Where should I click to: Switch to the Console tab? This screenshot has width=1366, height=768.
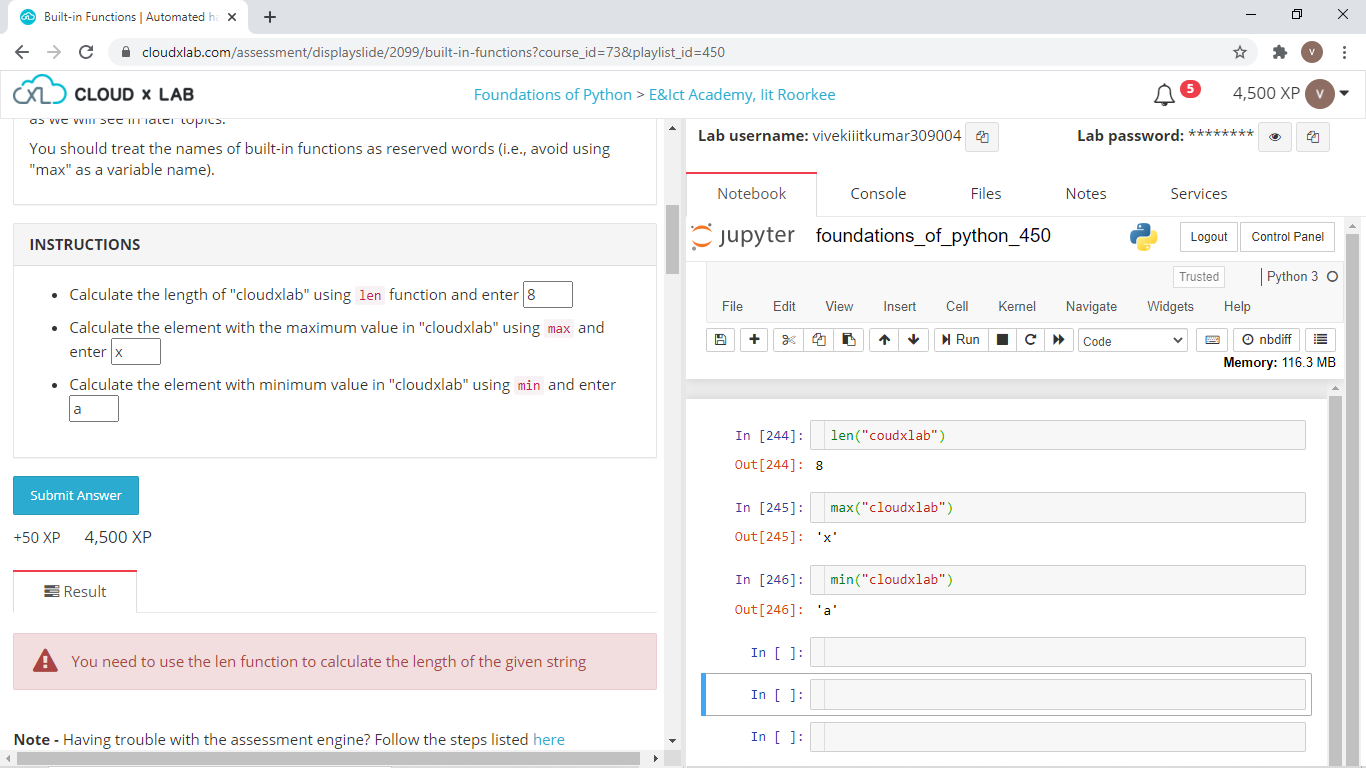click(878, 194)
